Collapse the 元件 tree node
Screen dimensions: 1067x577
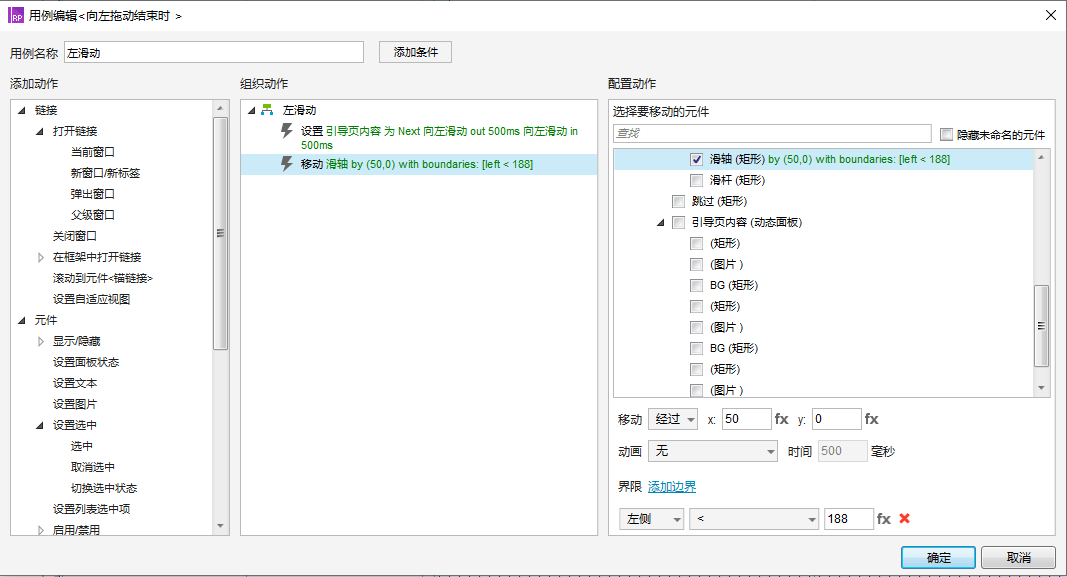[x=22, y=320]
